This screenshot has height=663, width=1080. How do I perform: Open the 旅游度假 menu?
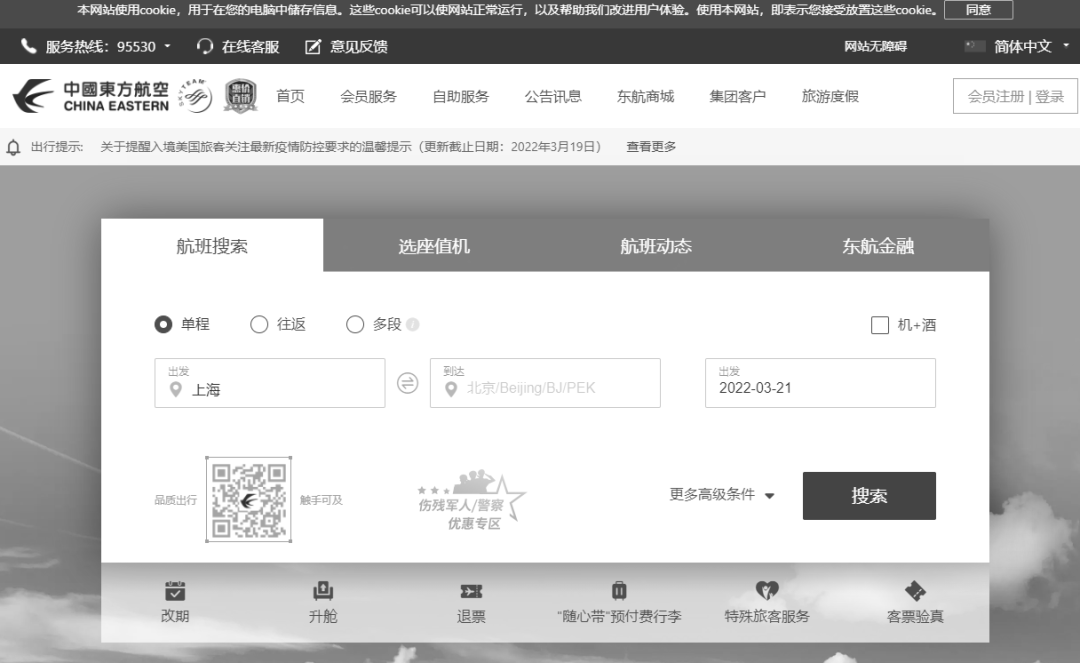pyautogui.click(x=830, y=96)
